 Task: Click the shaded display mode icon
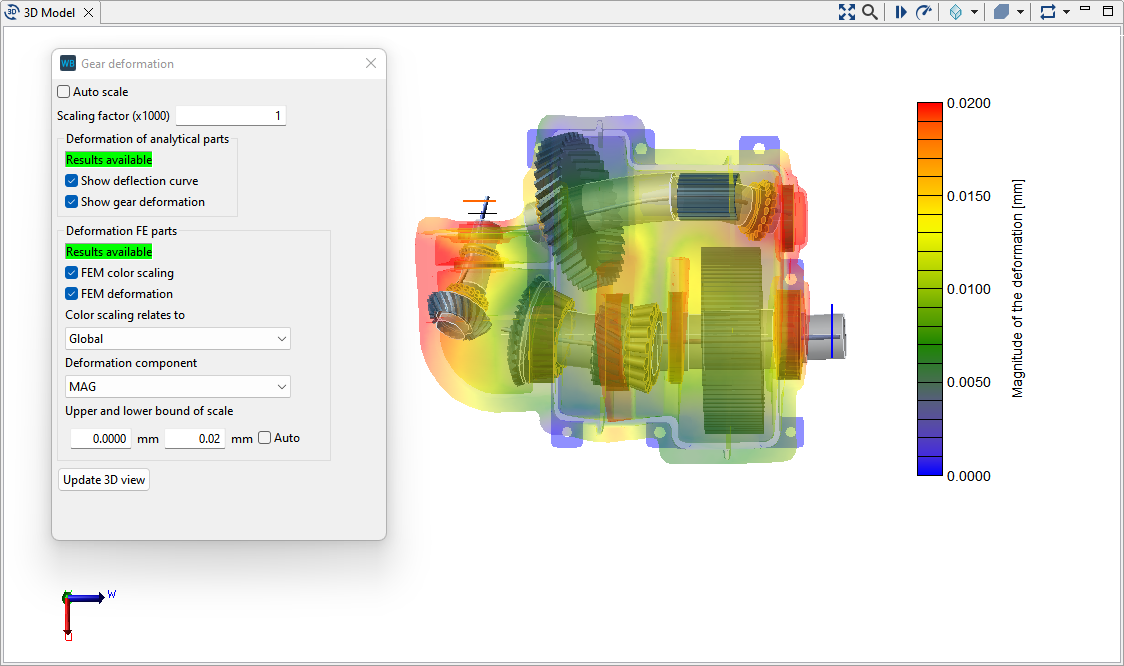point(1000,11)
